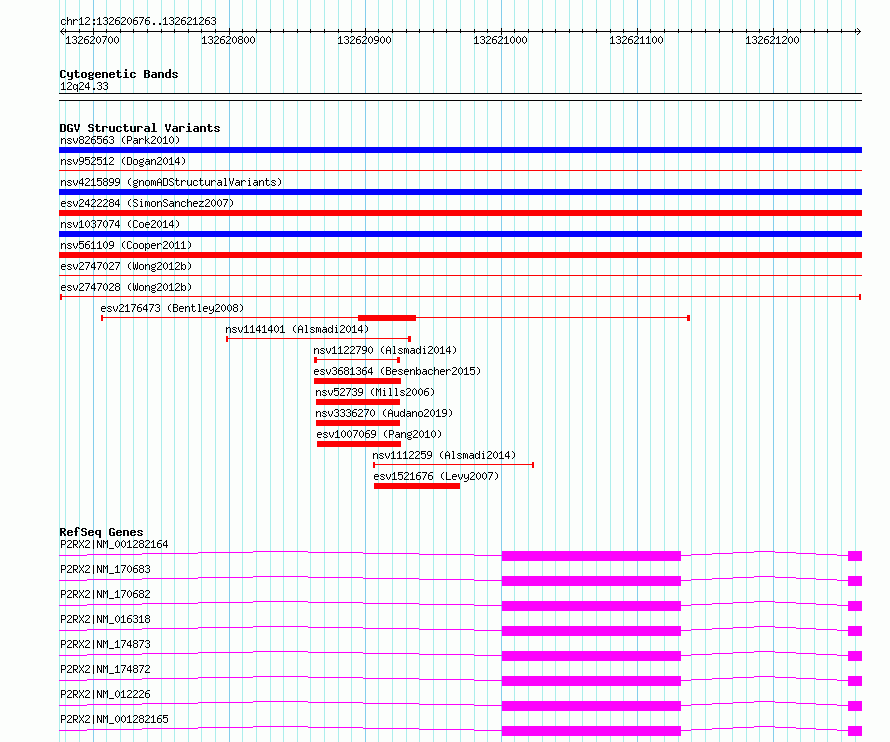This screenshot has height=742, width=890.
Task: Open transcript P2RX2|NM_174872 label
Action: coord(105,669)
